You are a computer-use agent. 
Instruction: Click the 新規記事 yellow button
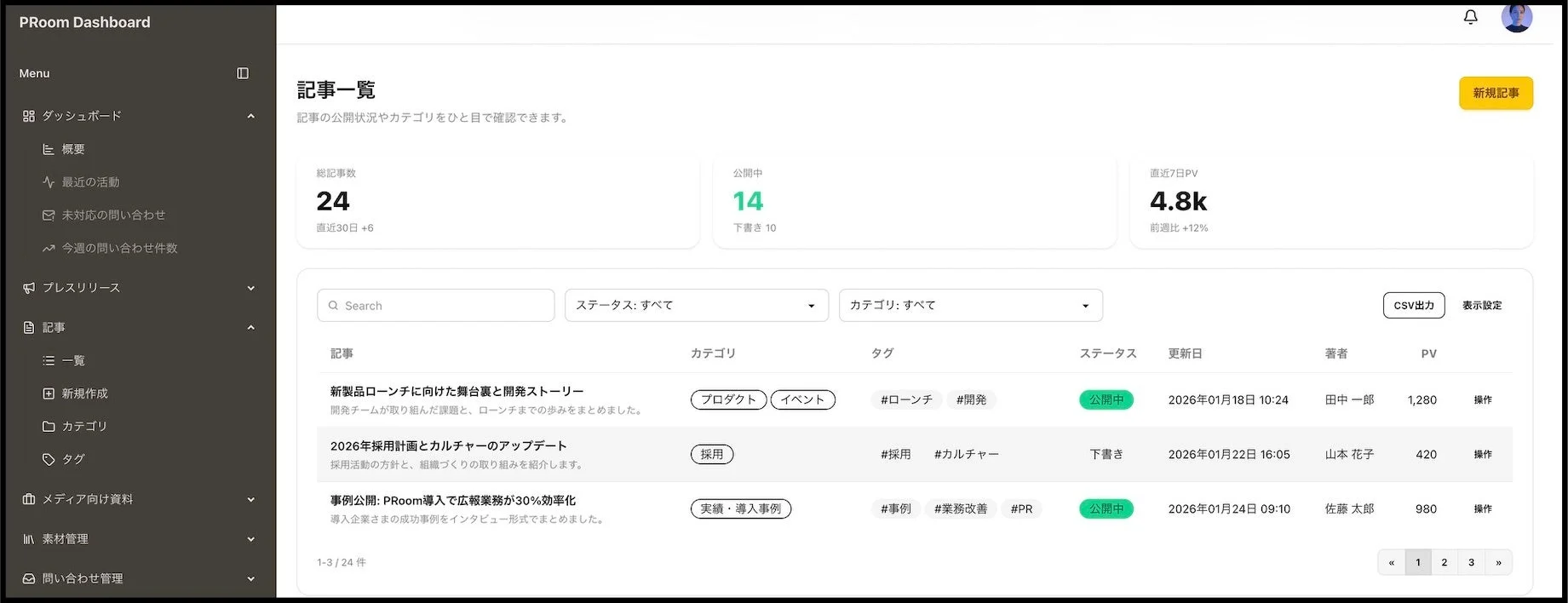coord(1496,93)
